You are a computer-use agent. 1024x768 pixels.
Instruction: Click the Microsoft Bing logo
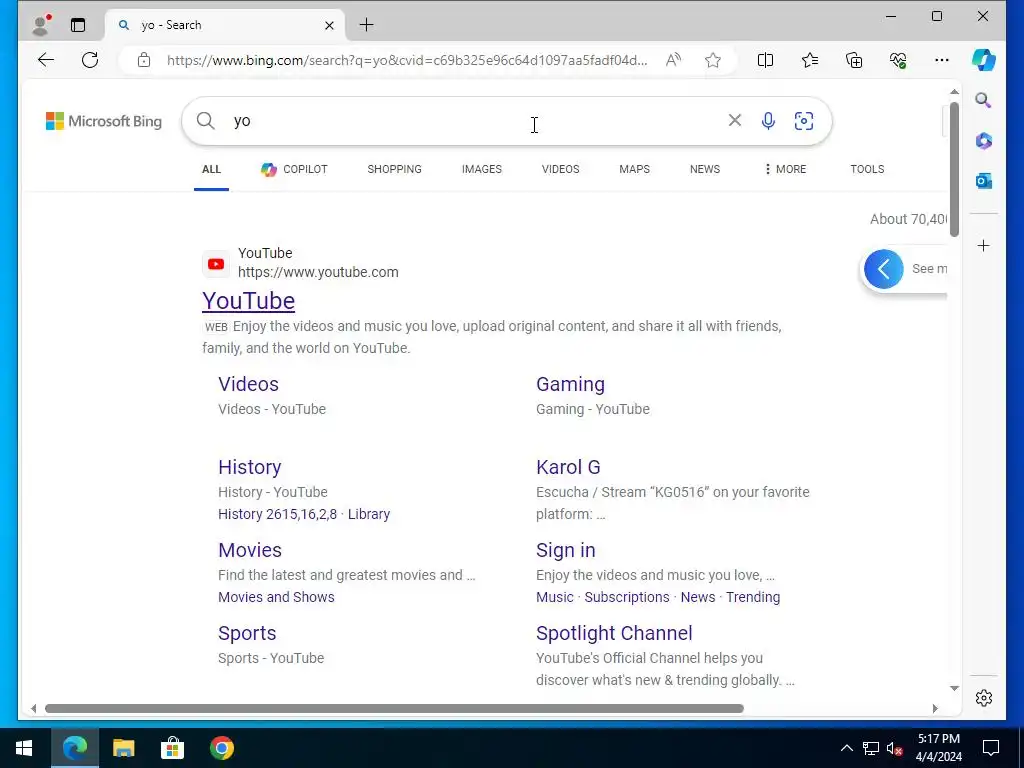(104, 121)
